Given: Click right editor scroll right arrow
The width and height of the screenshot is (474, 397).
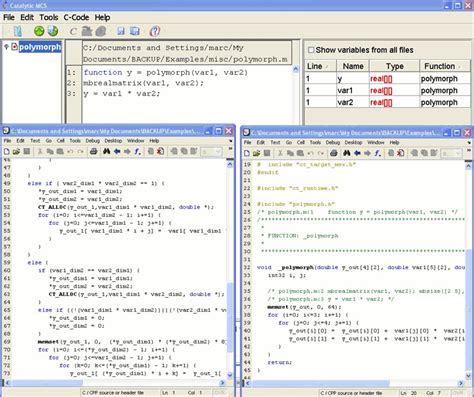Looking at the screenshot, I should (461, 383).
